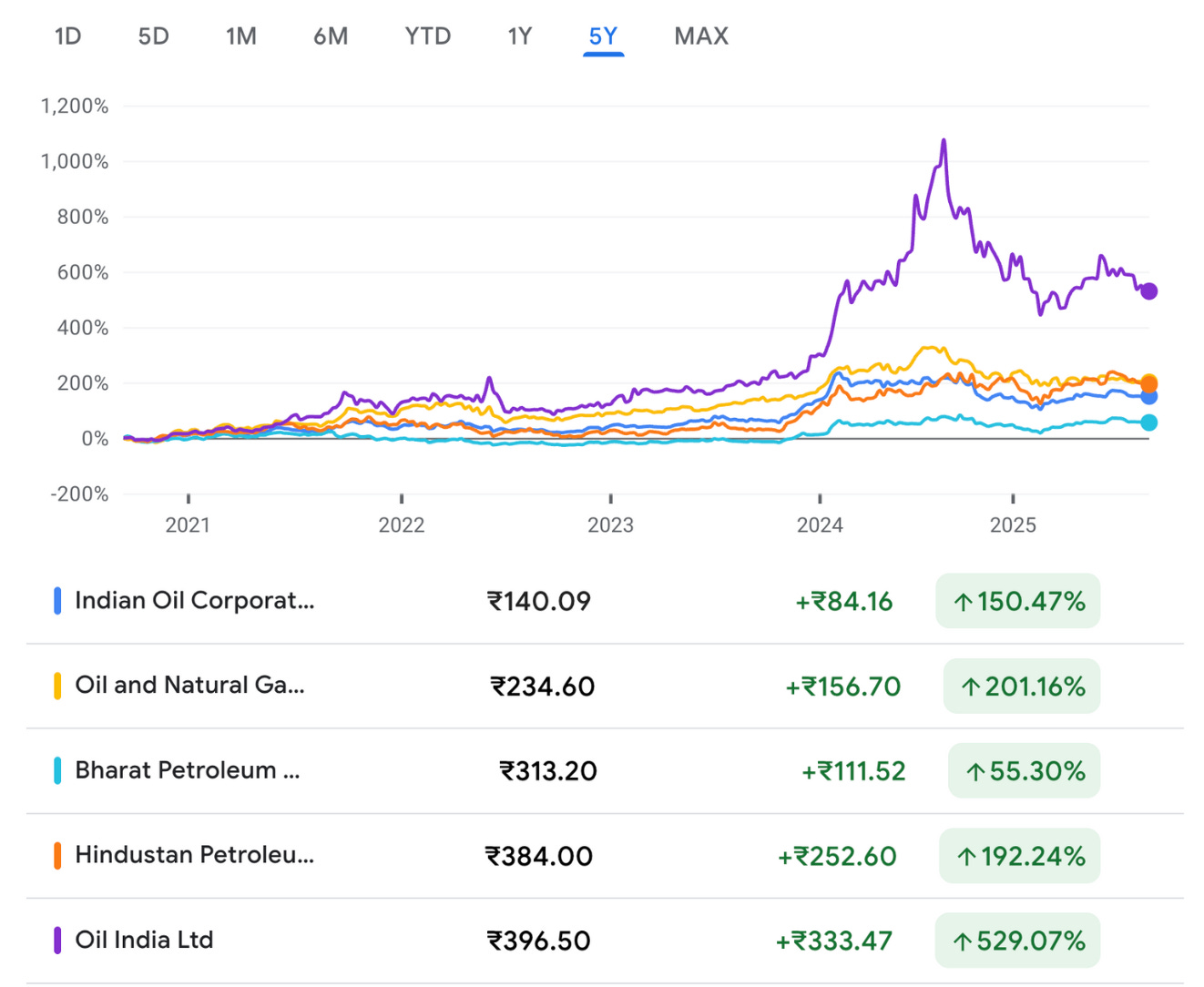Viewport: 1204px width, 987px height.
Task: Click the +₹252.60 change value
Action: tap(837, 857)
